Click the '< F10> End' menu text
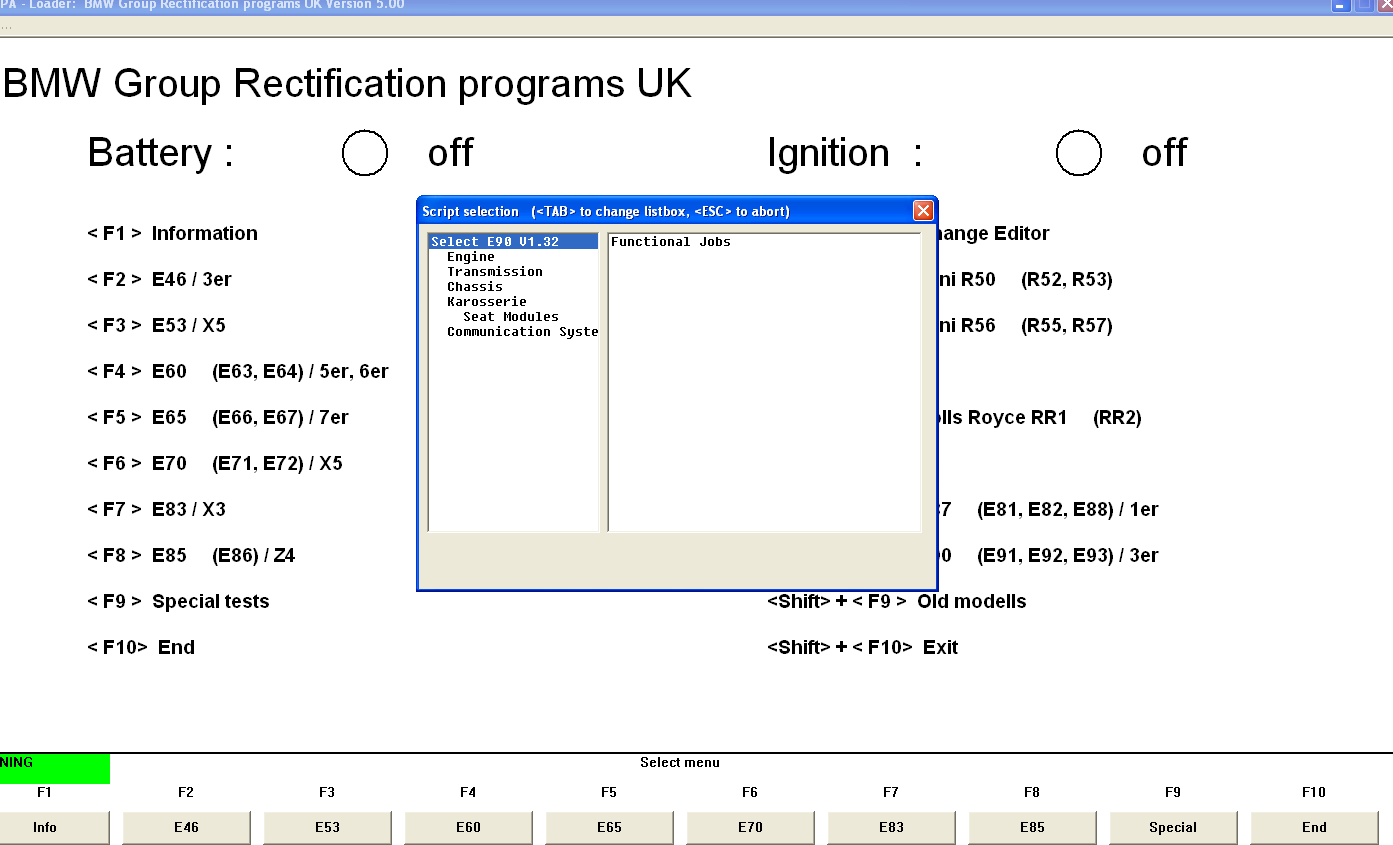Viewport: 1393px width, 845px height. tap(141, 647)
